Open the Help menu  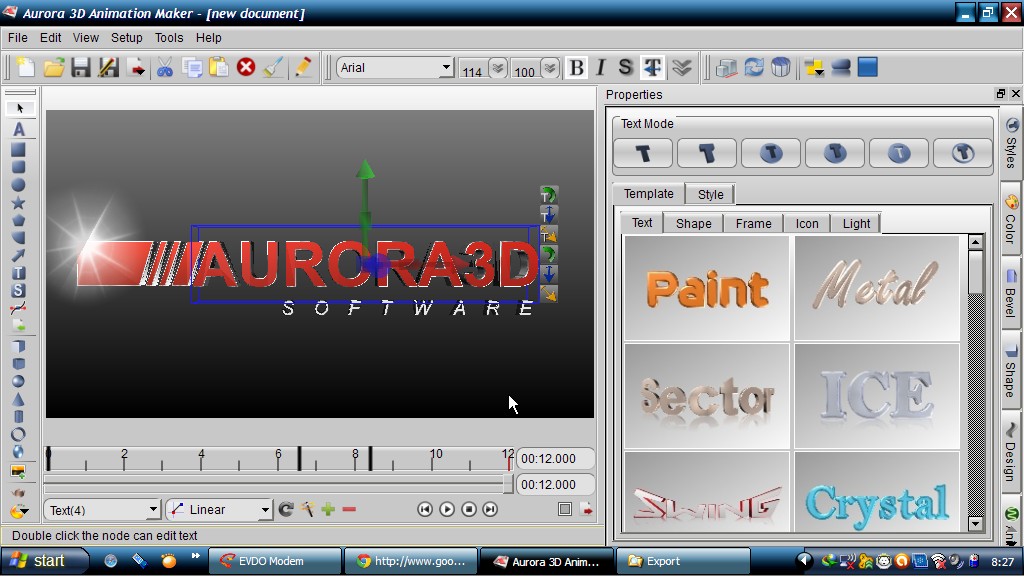pos(209,38)
